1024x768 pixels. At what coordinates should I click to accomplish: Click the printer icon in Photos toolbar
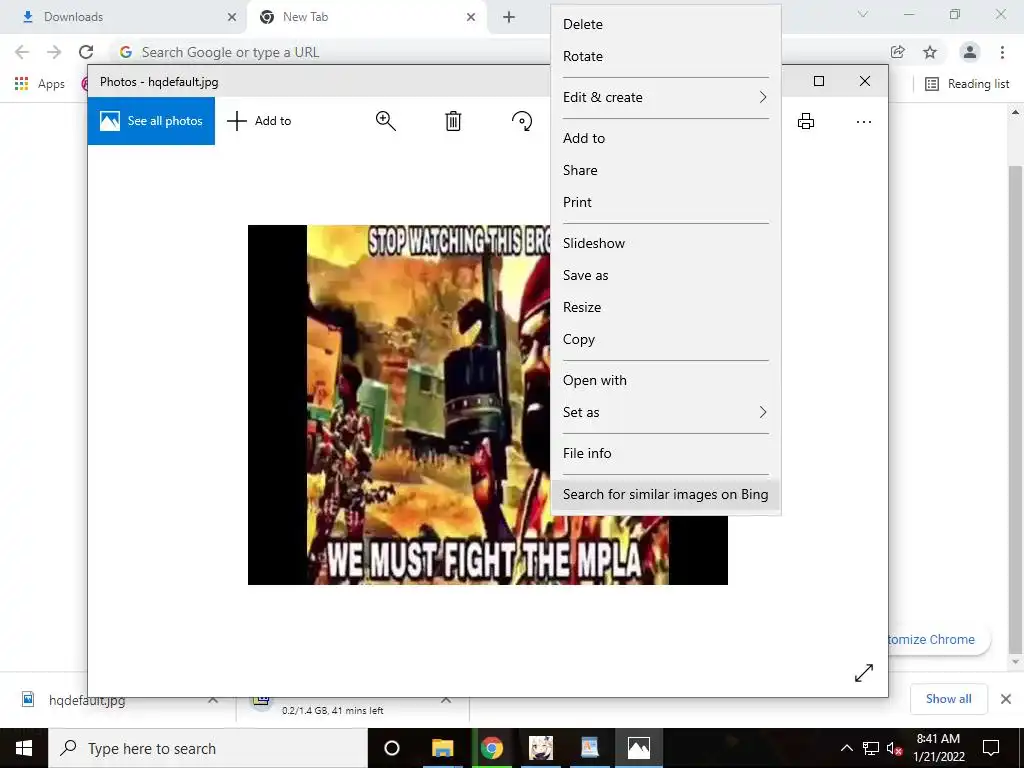tap(806, 121)
